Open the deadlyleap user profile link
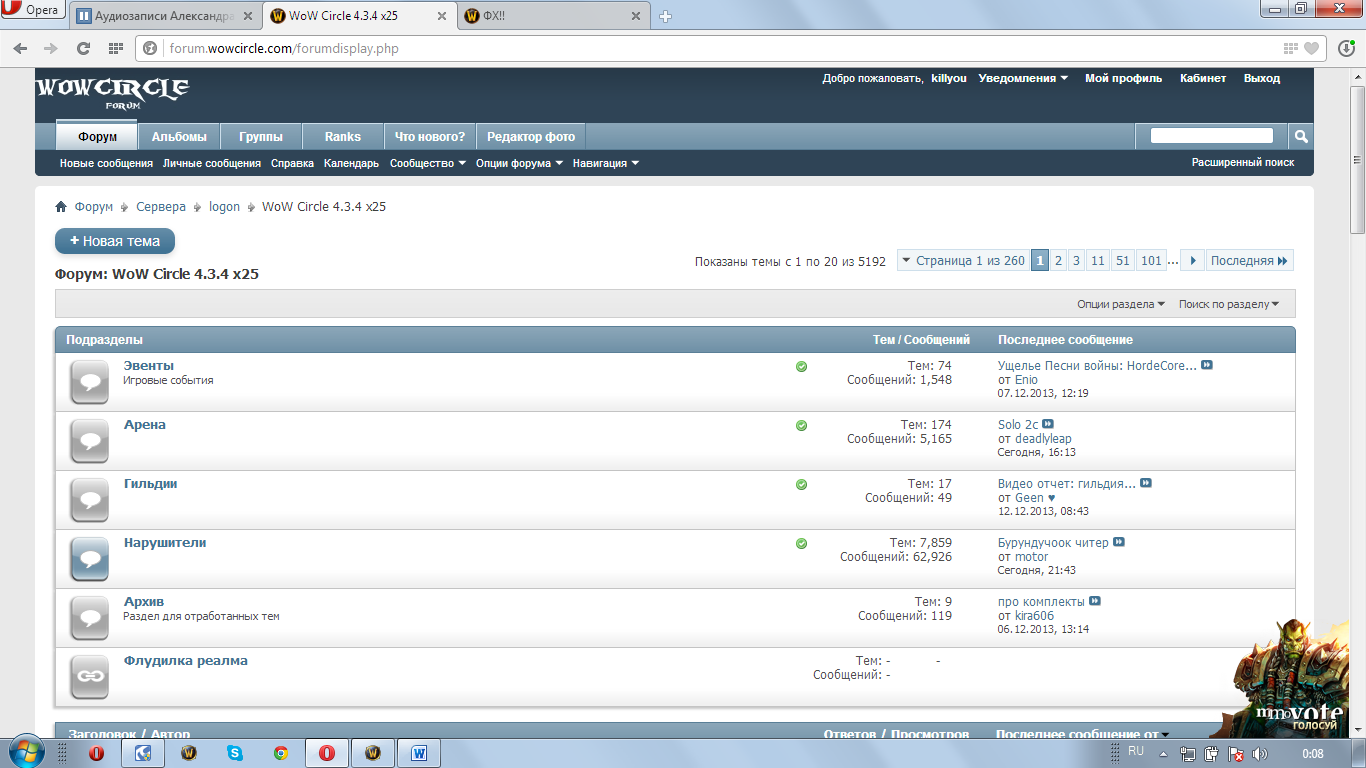1366x768 pixels. coord(1043,439)
